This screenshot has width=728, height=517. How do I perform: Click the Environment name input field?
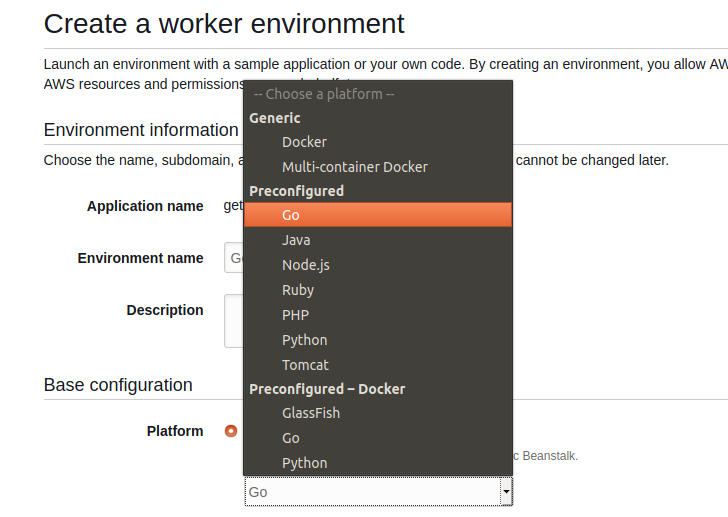coord(234,258)
